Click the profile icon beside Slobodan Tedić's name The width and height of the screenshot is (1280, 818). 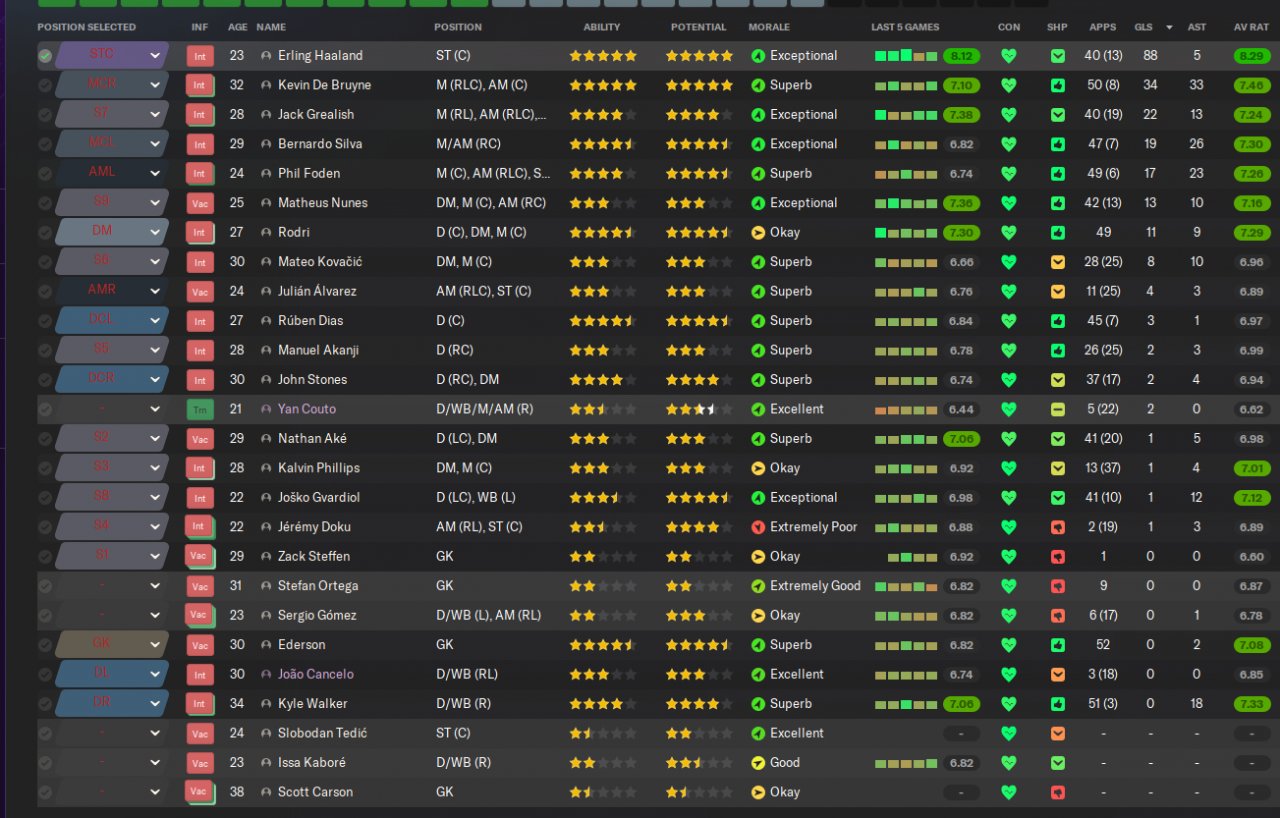[x=266, y=733]
